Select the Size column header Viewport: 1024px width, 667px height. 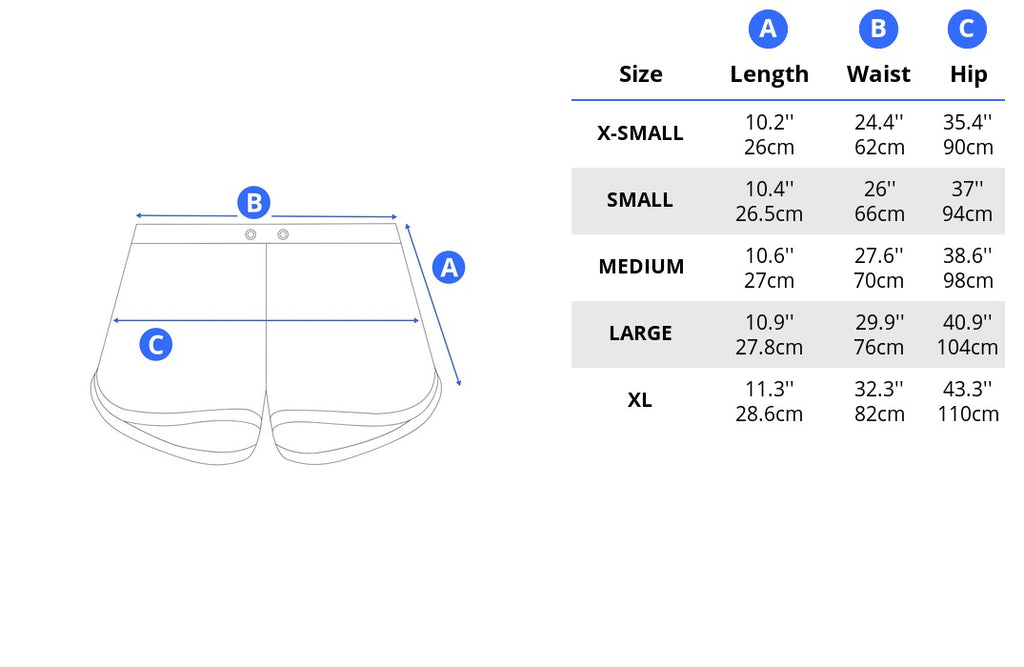(x=640, y=74)
